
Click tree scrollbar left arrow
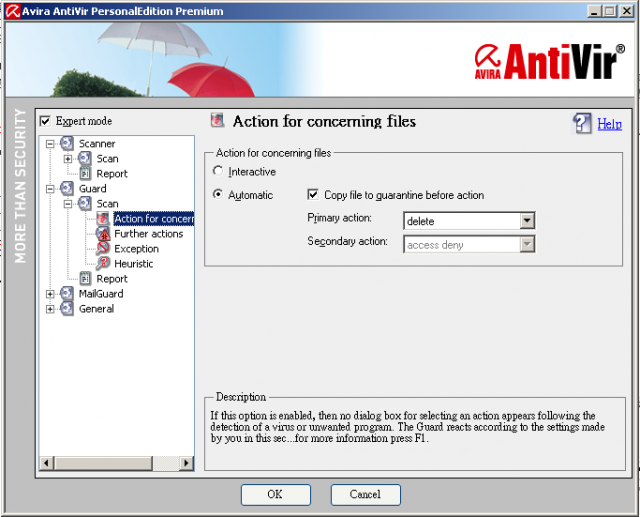pos(46,463)
